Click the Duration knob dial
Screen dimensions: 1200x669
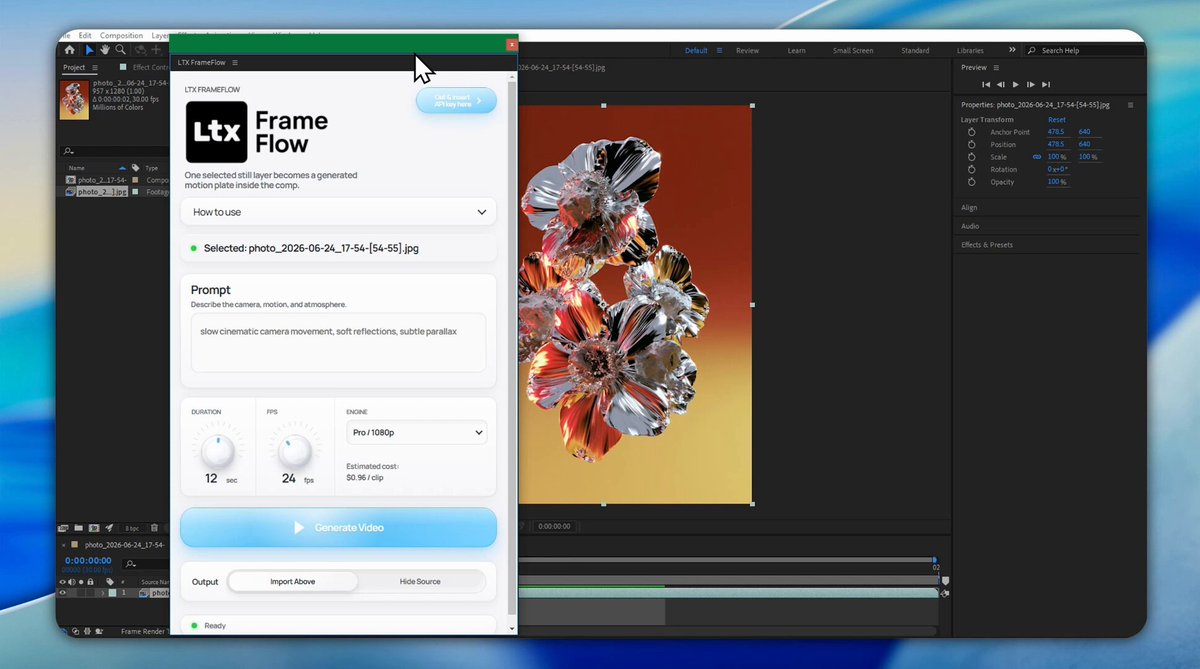tap(218, 451)
